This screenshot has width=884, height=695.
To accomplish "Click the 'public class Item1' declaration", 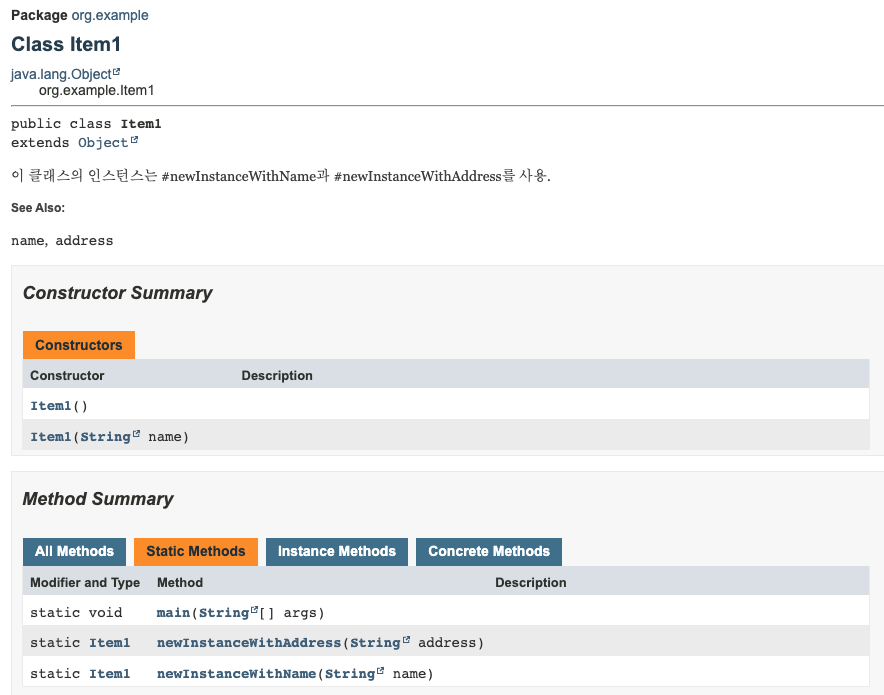I will click(x=86, y=123).
